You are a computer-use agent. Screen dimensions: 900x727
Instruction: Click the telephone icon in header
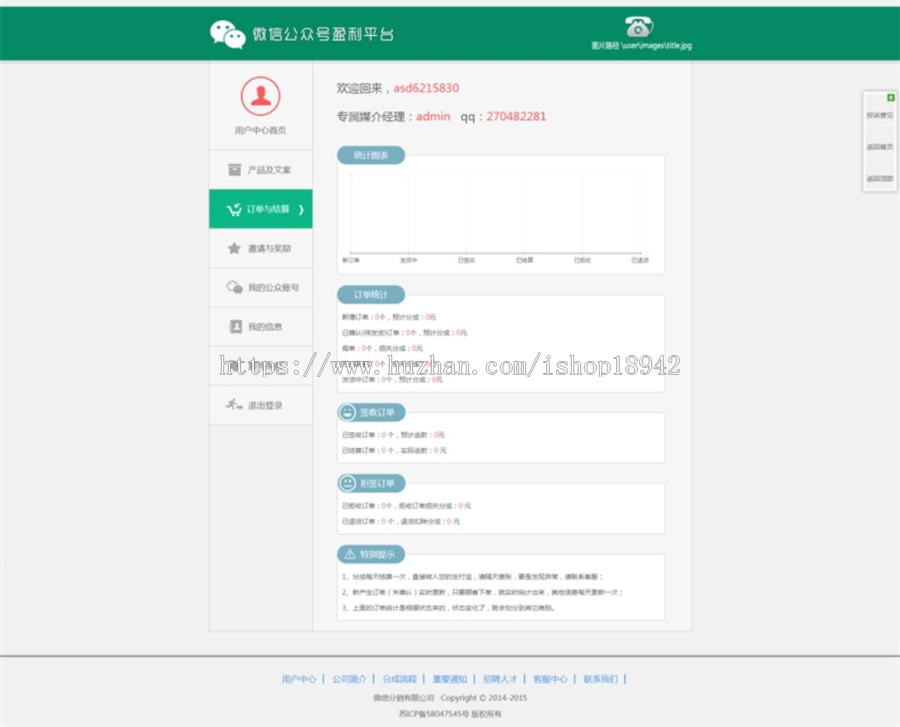[x=639, y=26]
